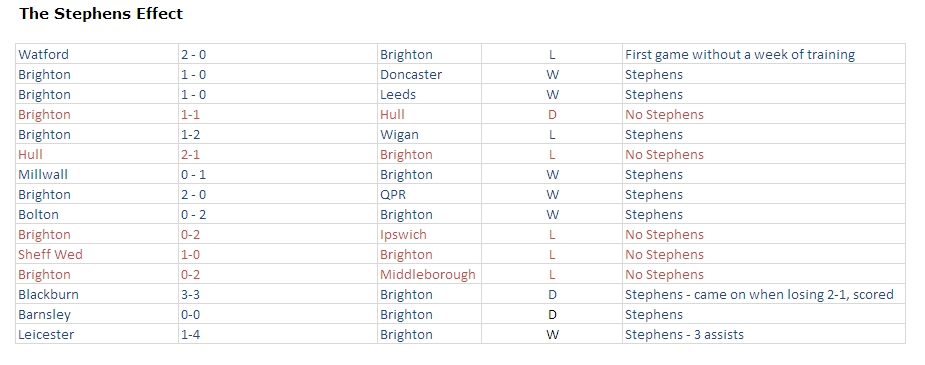Select the Millwall home-team cell

point(97,175)
